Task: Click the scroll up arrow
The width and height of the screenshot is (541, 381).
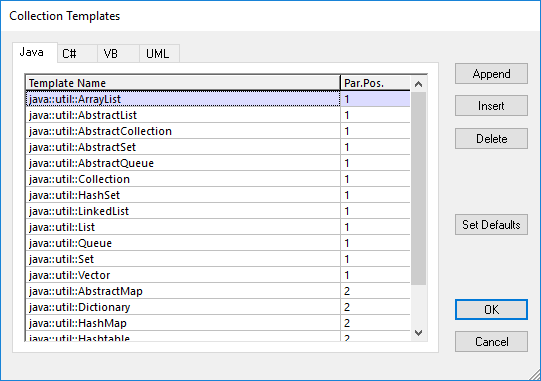Action: click(x=419, y=84)
